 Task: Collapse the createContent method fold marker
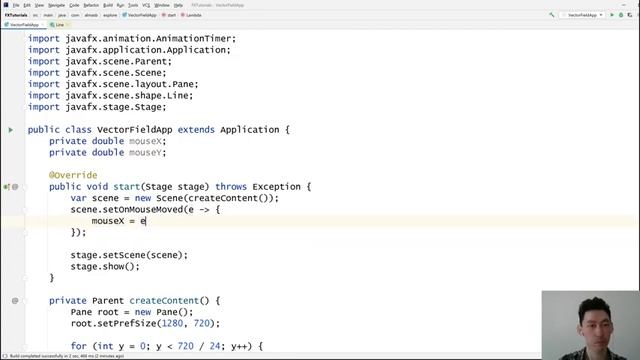24,301
